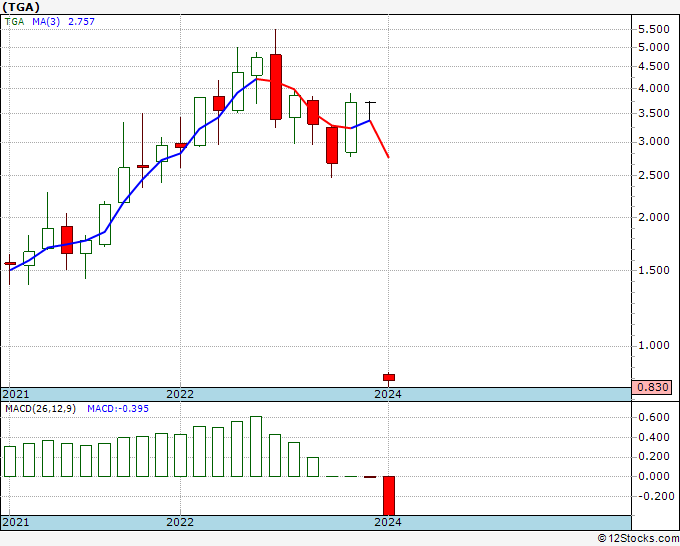Click the 2024 label on price time axis
Viewport: 680px width, 546px height.
[x=388, y=394]
